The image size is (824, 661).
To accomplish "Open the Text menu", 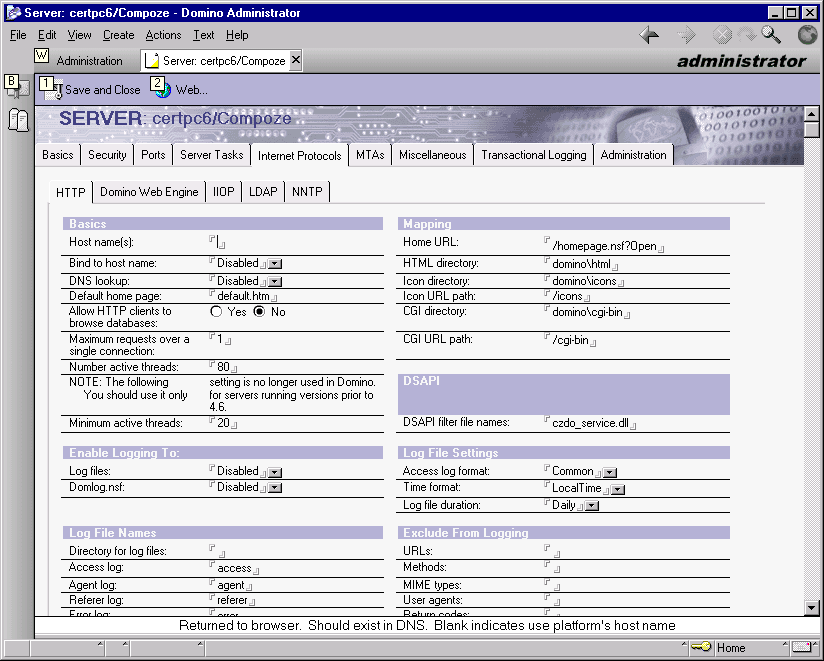I will pos(203,35).
